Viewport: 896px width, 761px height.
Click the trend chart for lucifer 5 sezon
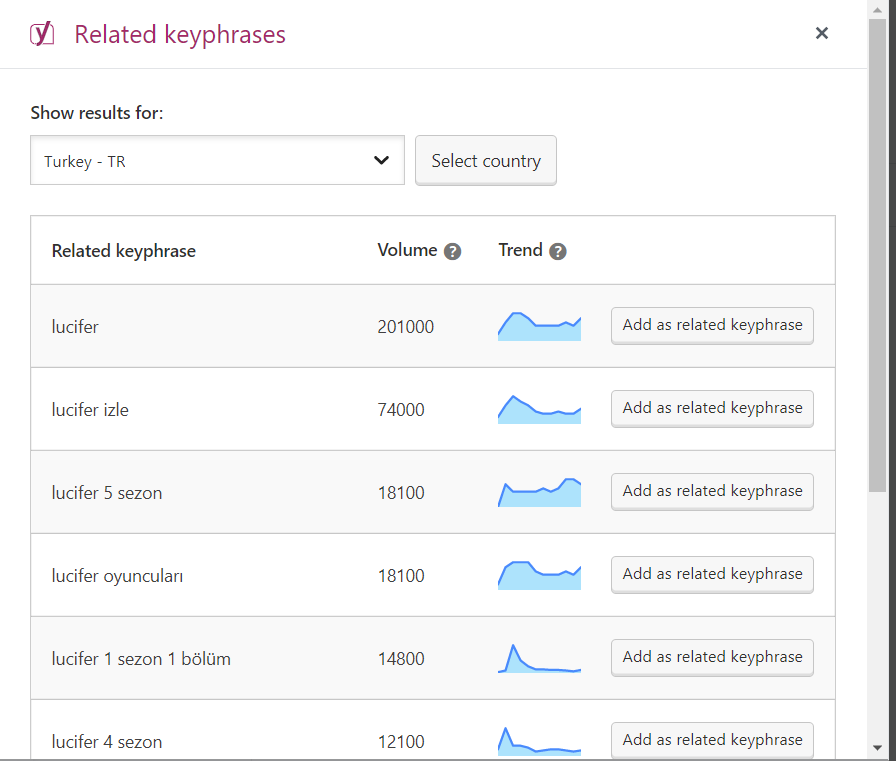(x=539, y=492)
